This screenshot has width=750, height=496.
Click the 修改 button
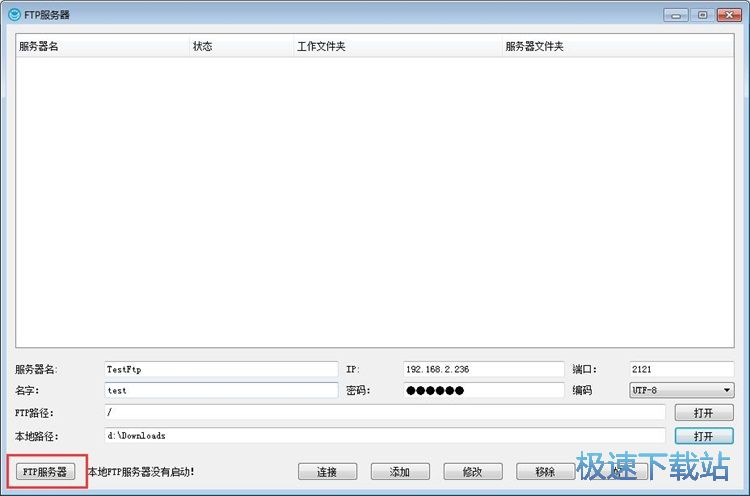point(473,472)
